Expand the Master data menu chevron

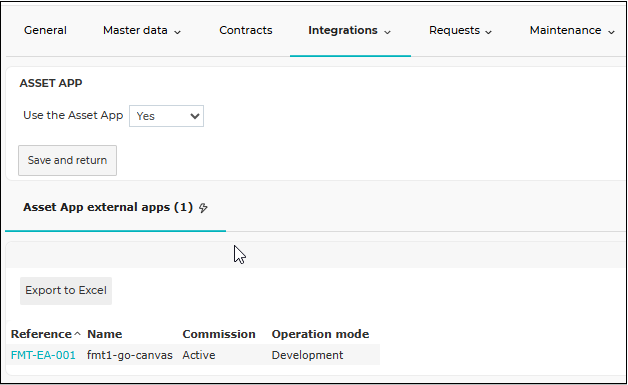[x=177, y=32]
